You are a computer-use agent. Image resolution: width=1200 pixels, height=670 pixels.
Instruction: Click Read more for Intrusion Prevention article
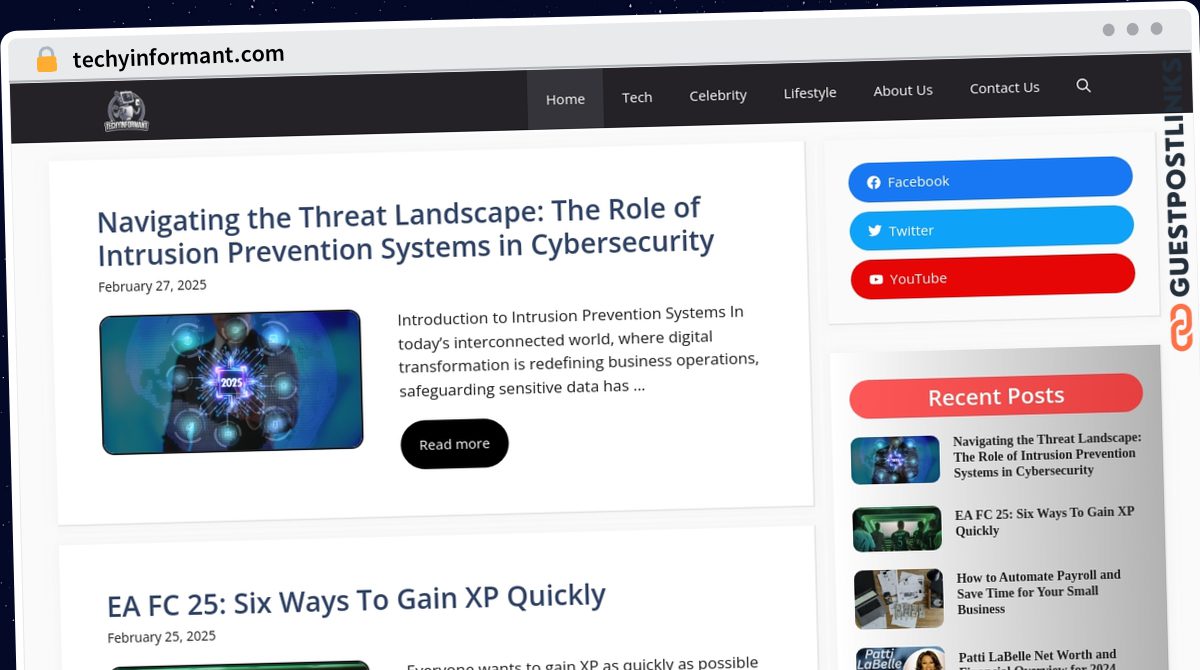pyautogui.click(x=454, y=444)
